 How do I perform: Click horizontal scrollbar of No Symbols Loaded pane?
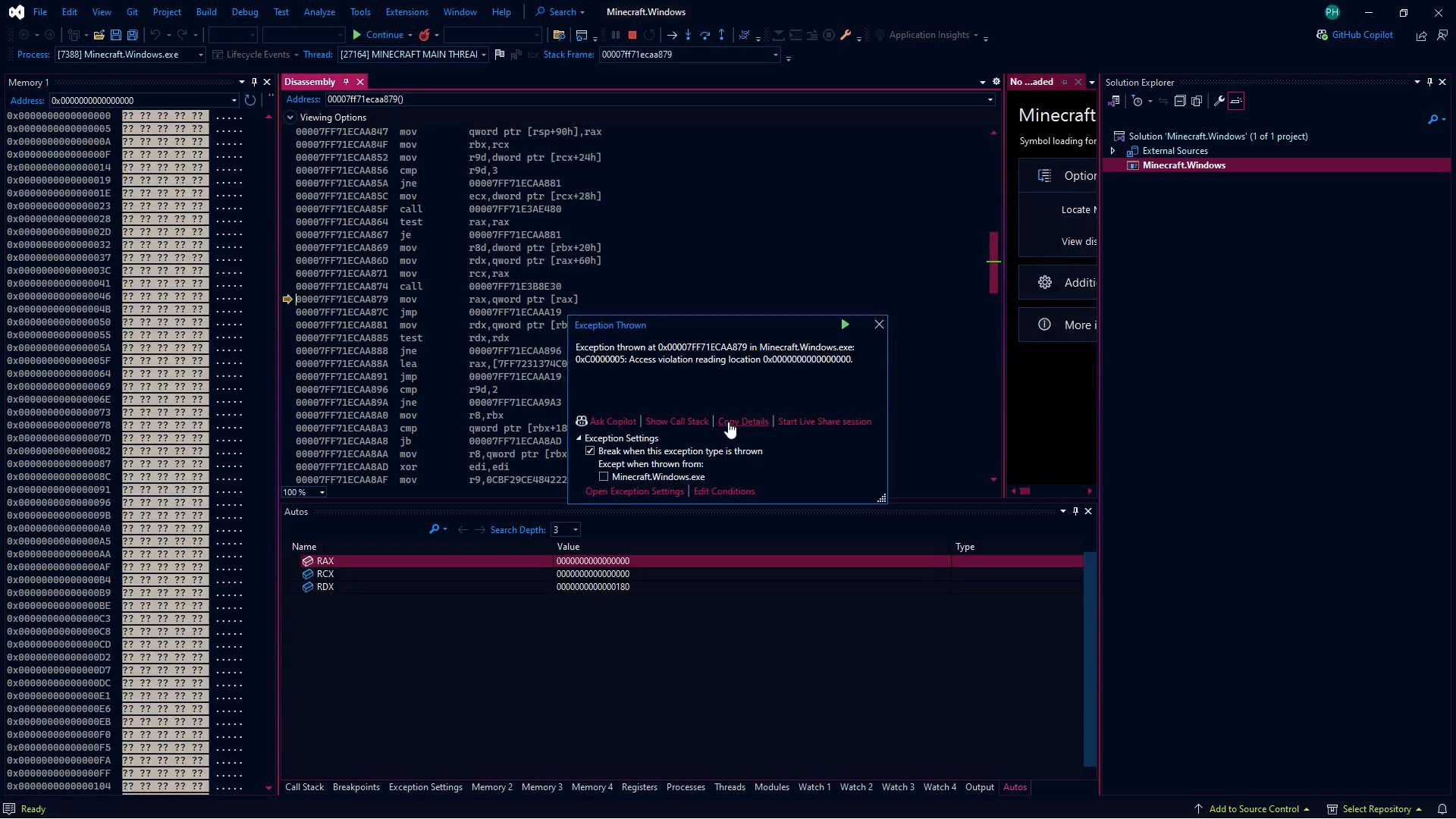tap(1052, 491)
